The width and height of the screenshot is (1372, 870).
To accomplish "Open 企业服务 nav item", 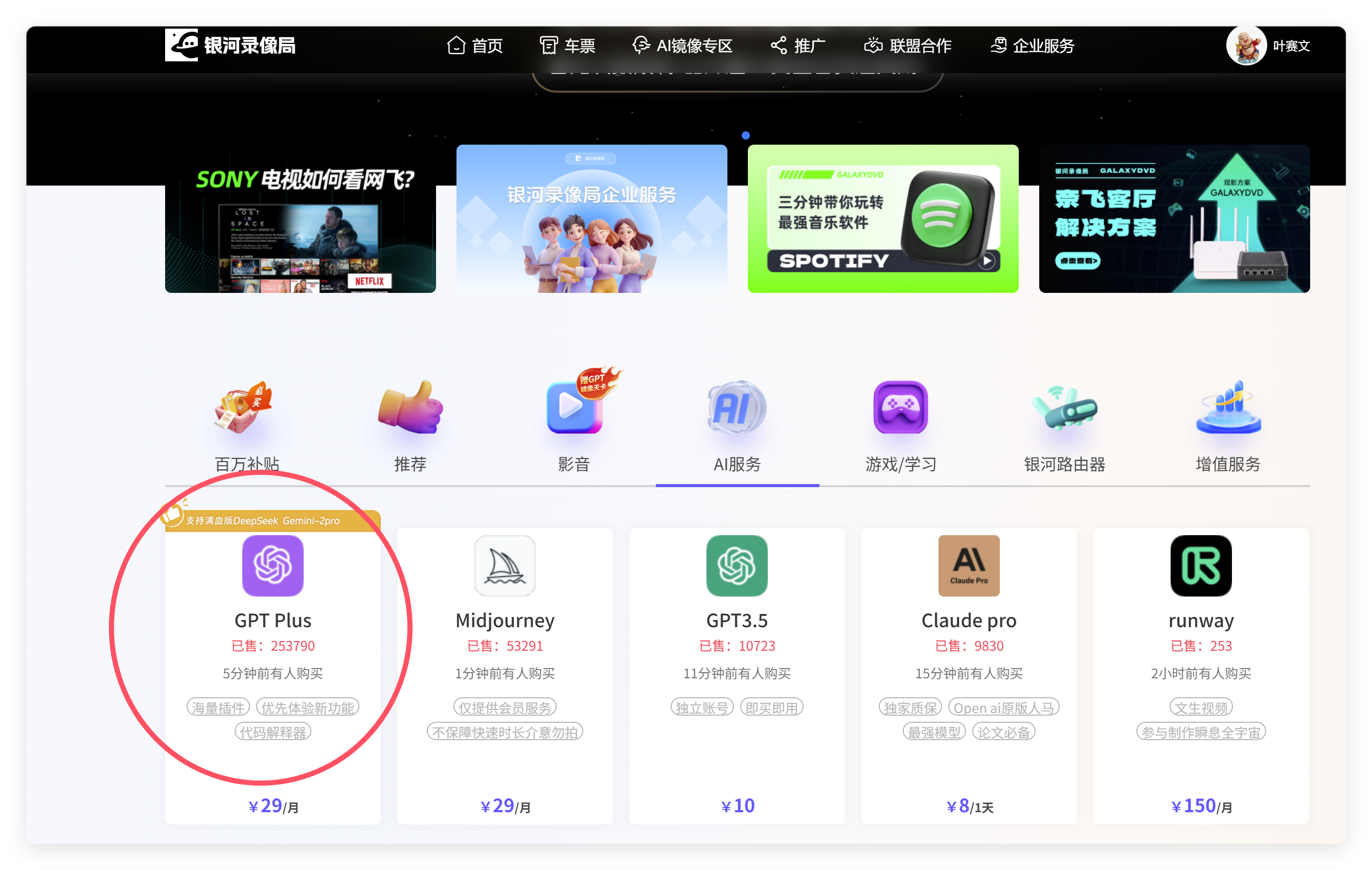I will point(1033,45).
